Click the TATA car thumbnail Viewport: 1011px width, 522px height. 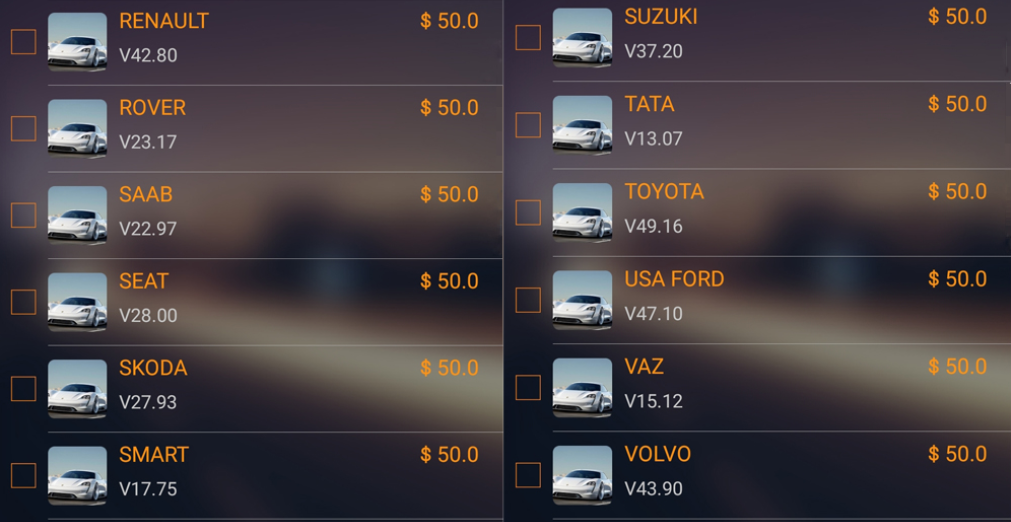point(582,125)
